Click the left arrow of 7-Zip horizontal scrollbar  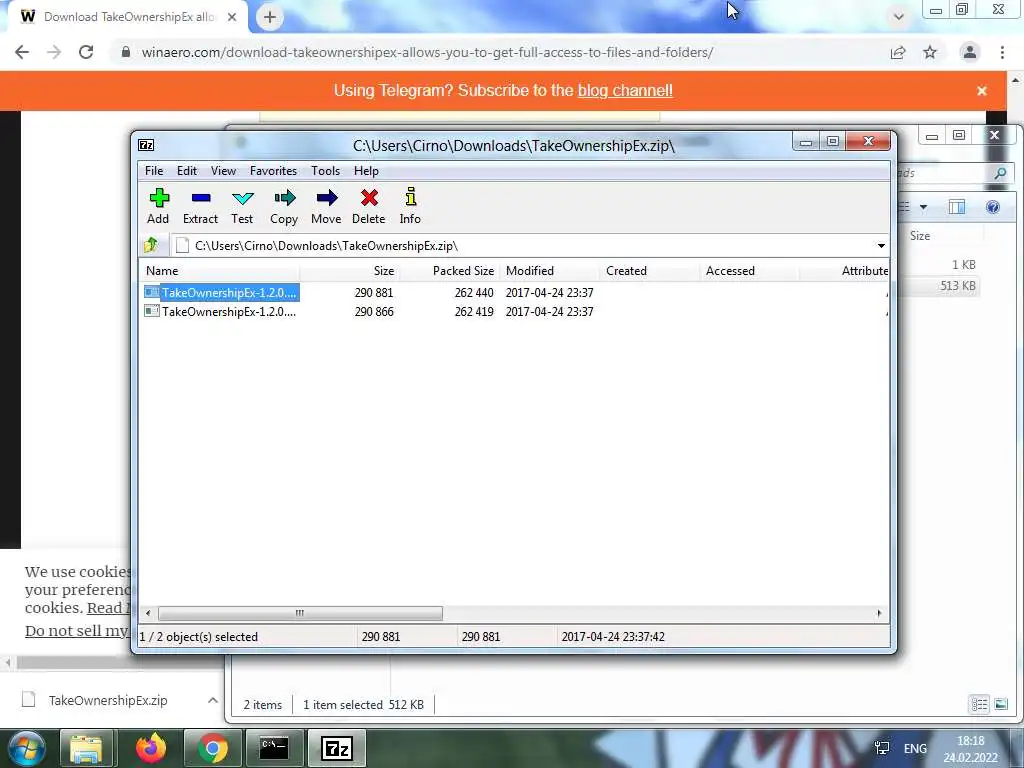tap(148, 613)
